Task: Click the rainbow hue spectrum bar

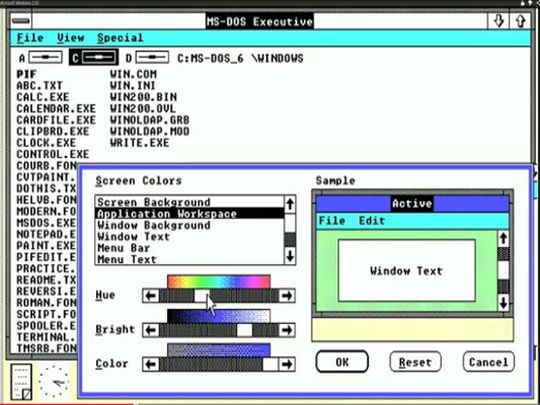Action: (219, 281)
